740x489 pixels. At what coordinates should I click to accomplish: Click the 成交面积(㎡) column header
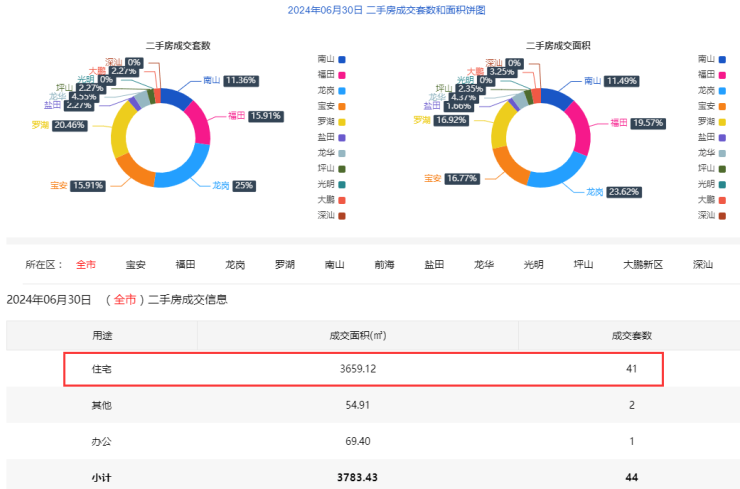point(357,335)
